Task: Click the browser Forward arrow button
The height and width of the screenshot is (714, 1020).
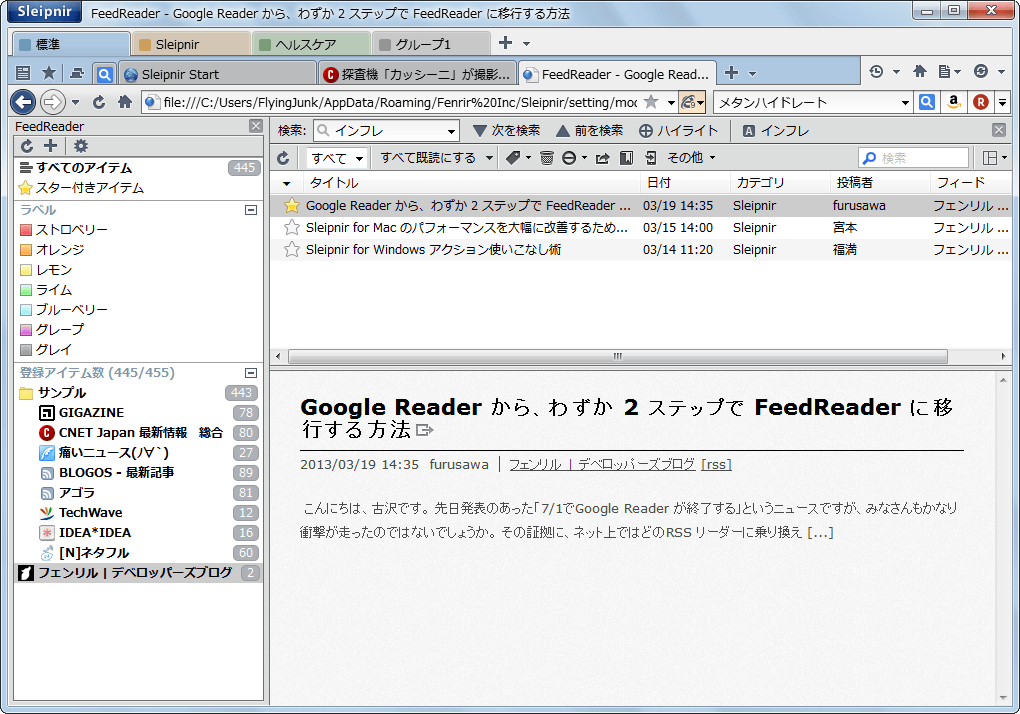Action: coord(53,102)
